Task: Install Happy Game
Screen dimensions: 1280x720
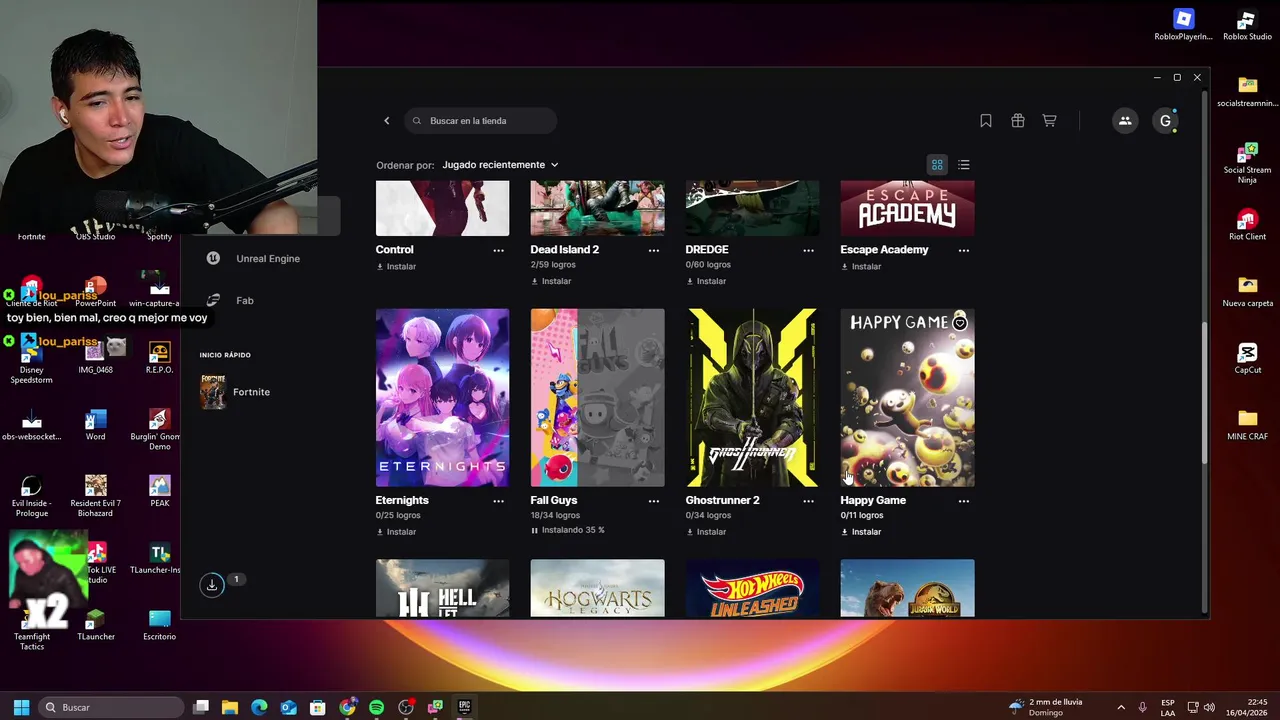Action: click(861, 532)
